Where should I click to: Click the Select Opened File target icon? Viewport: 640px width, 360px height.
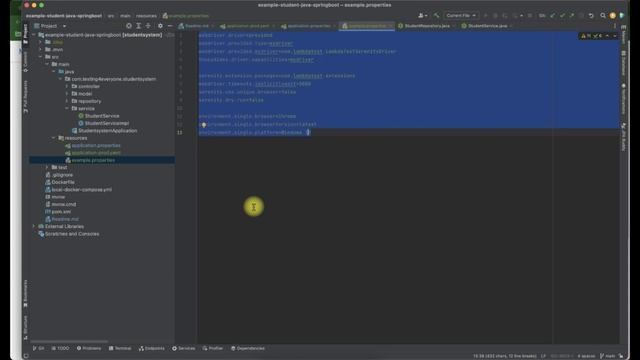(x=129, y=26)
